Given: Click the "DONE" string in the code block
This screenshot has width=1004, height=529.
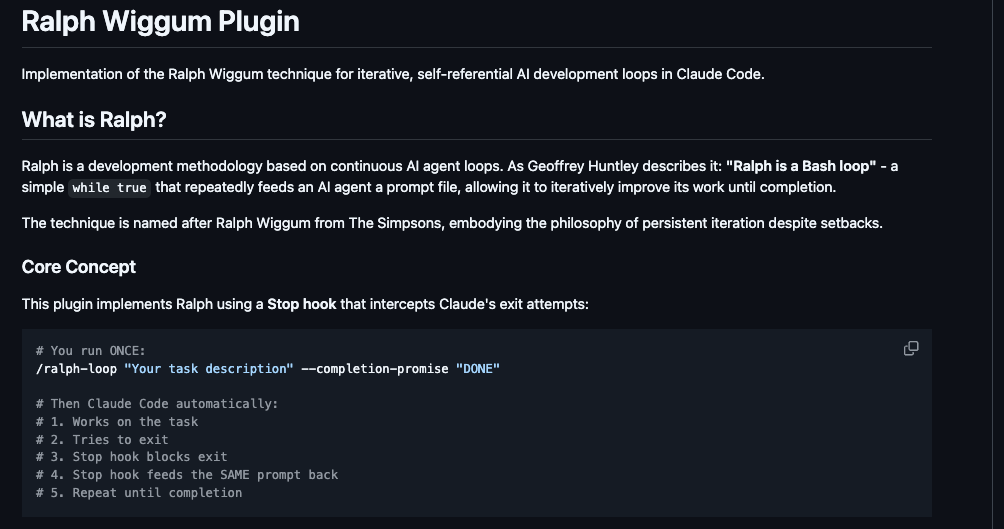Looking at the screenshot, I should pyautogui.click(x=478, y=369).
